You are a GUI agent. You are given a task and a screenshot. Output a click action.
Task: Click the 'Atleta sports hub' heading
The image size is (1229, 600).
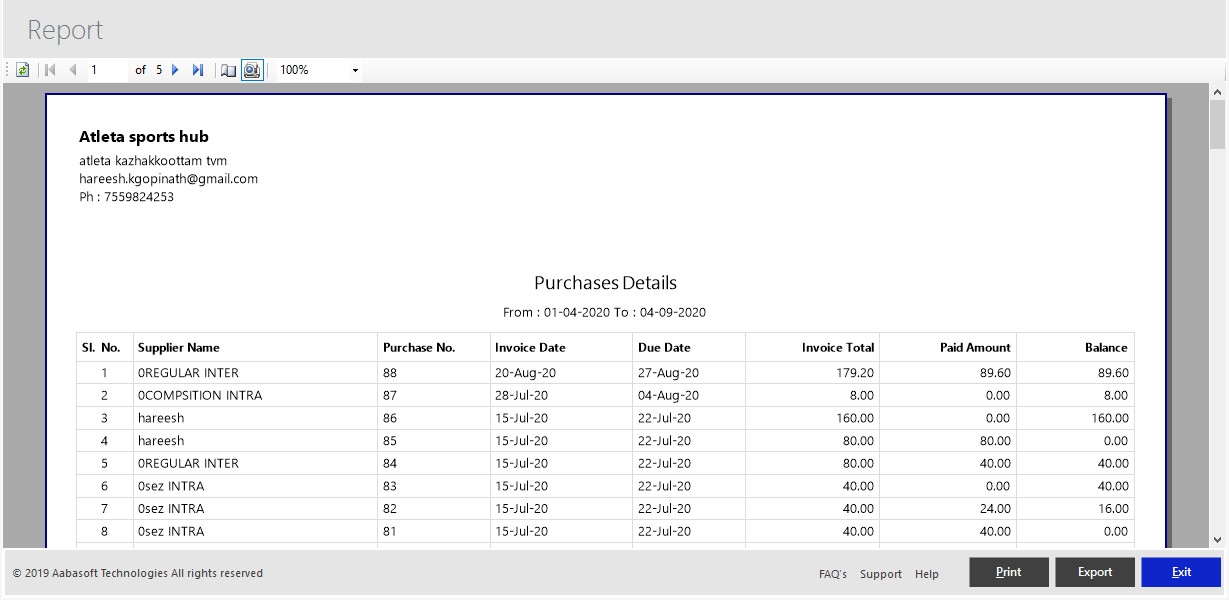pos(144,137)
